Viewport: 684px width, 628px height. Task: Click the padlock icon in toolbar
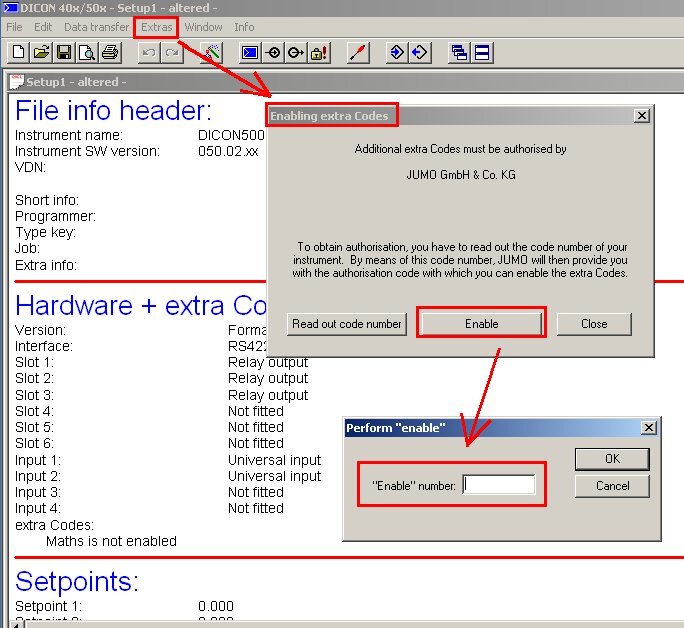point(318,53)
